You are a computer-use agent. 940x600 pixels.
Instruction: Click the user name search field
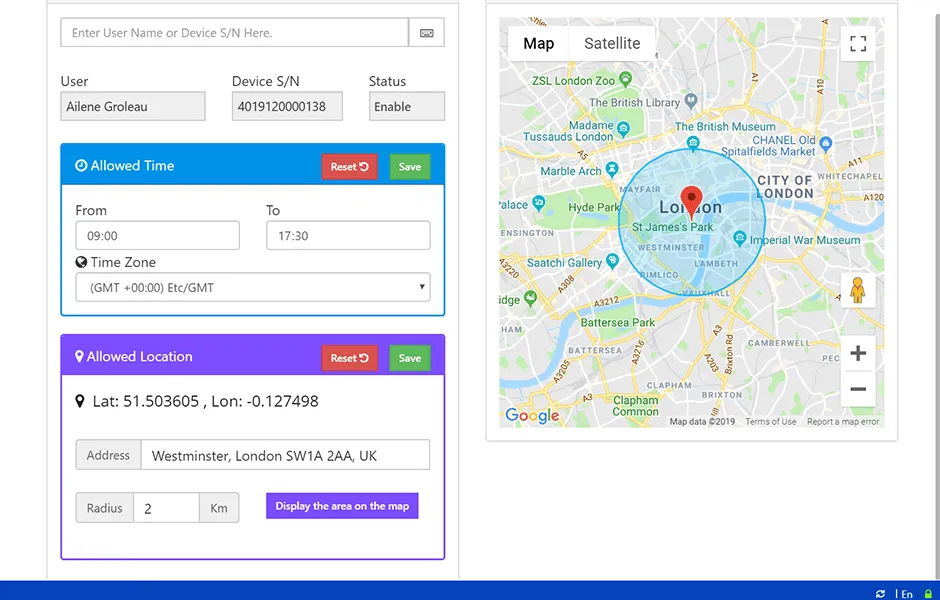tap(234, 33)
